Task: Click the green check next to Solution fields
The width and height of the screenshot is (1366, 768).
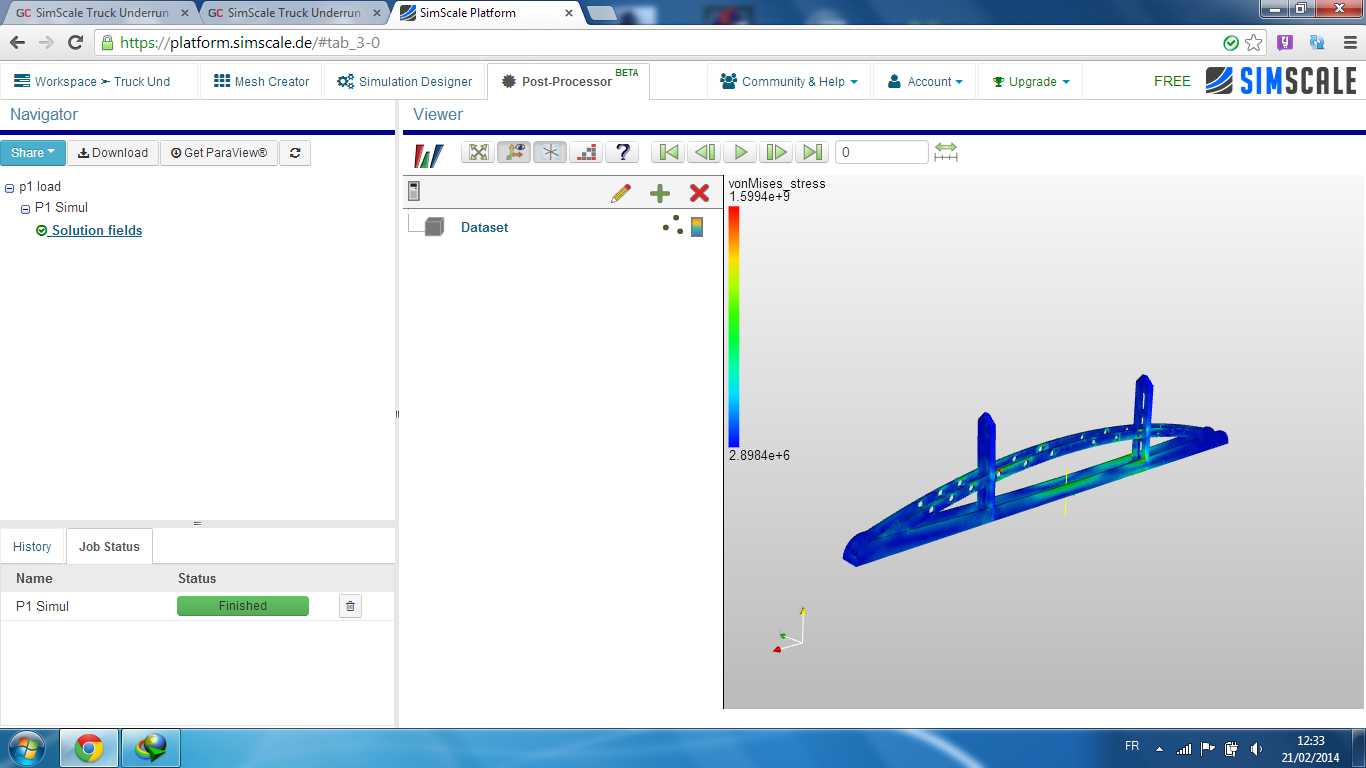Action: (42, 230)
